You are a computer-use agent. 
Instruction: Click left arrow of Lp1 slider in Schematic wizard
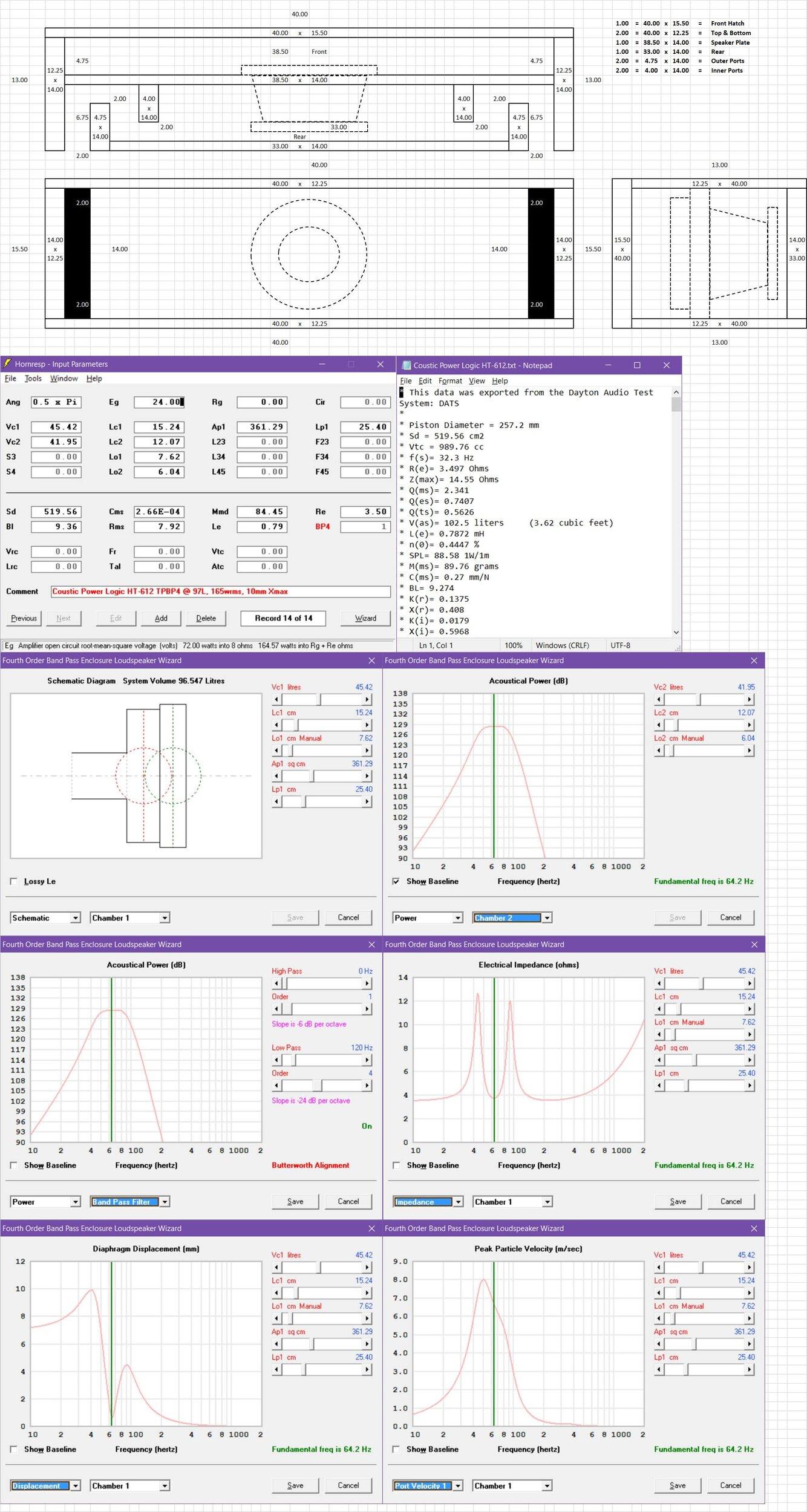click(x=276, y=801)
